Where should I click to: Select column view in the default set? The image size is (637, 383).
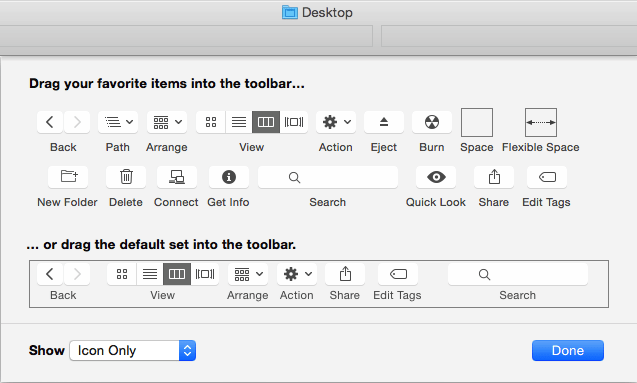point(177,274)
